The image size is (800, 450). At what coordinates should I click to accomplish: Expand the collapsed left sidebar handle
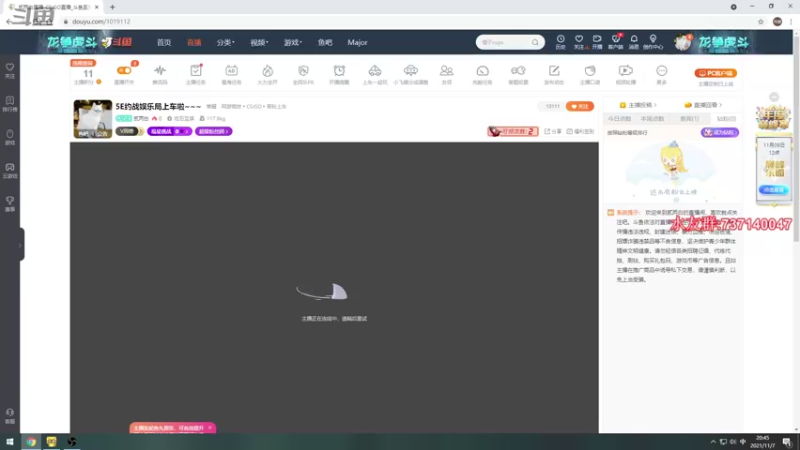tap(20, 245)
